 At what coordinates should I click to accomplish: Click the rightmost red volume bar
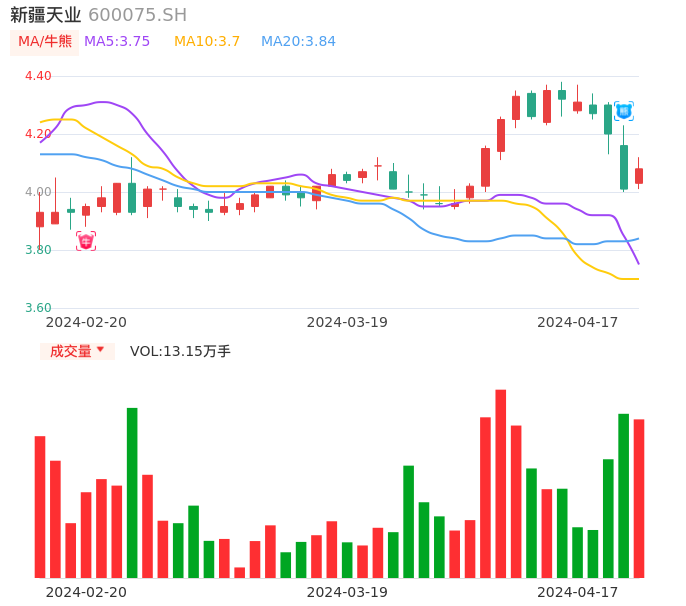click(639, 498)
